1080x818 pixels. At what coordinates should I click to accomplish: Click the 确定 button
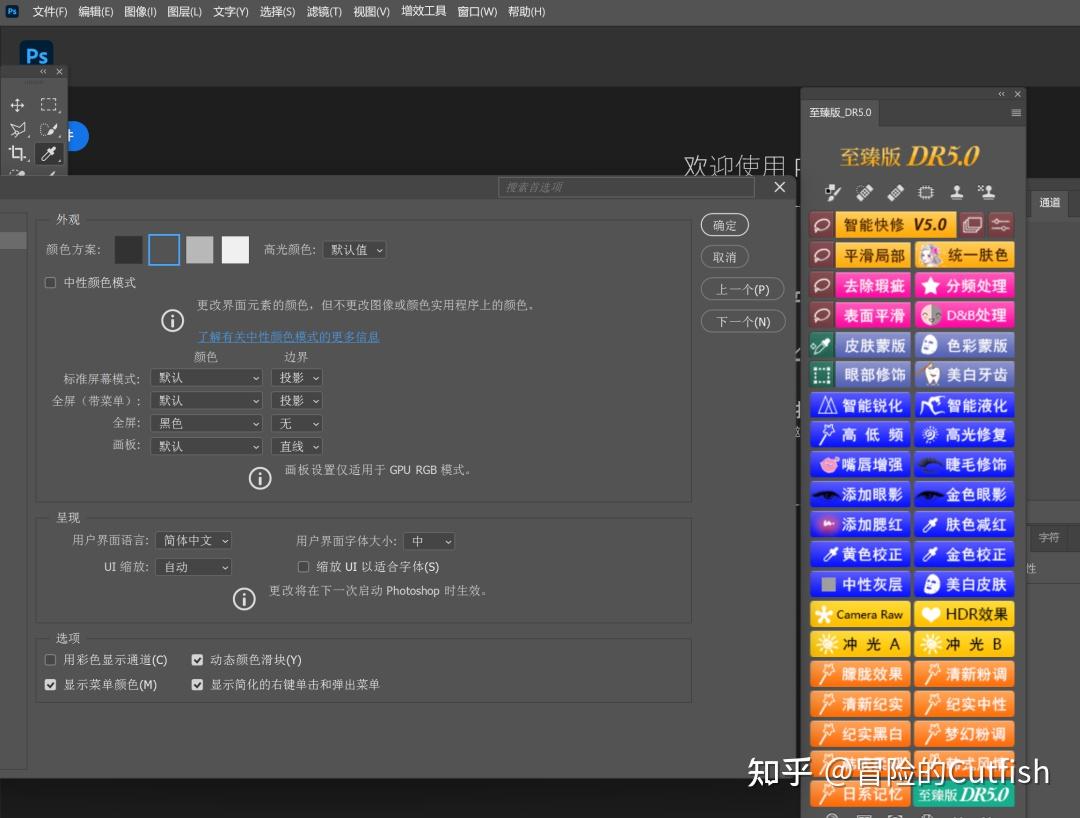tap(724, 225)
